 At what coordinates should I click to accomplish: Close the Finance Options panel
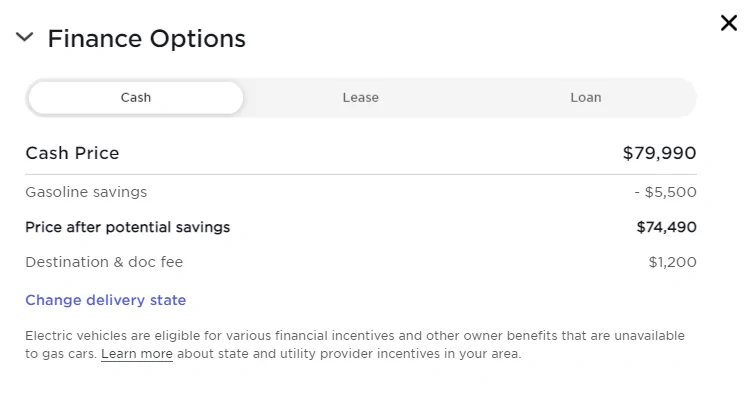tap(728, 23)
